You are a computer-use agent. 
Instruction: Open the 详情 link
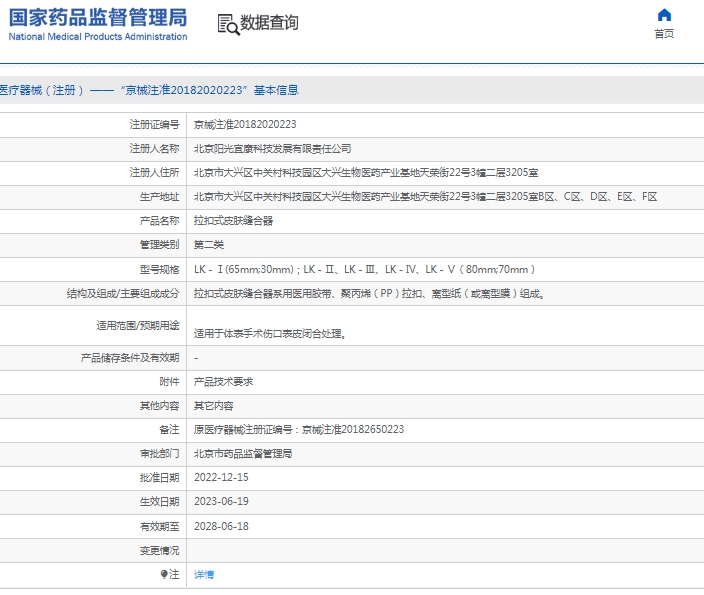pyautogui.click(x=204, y=574)
